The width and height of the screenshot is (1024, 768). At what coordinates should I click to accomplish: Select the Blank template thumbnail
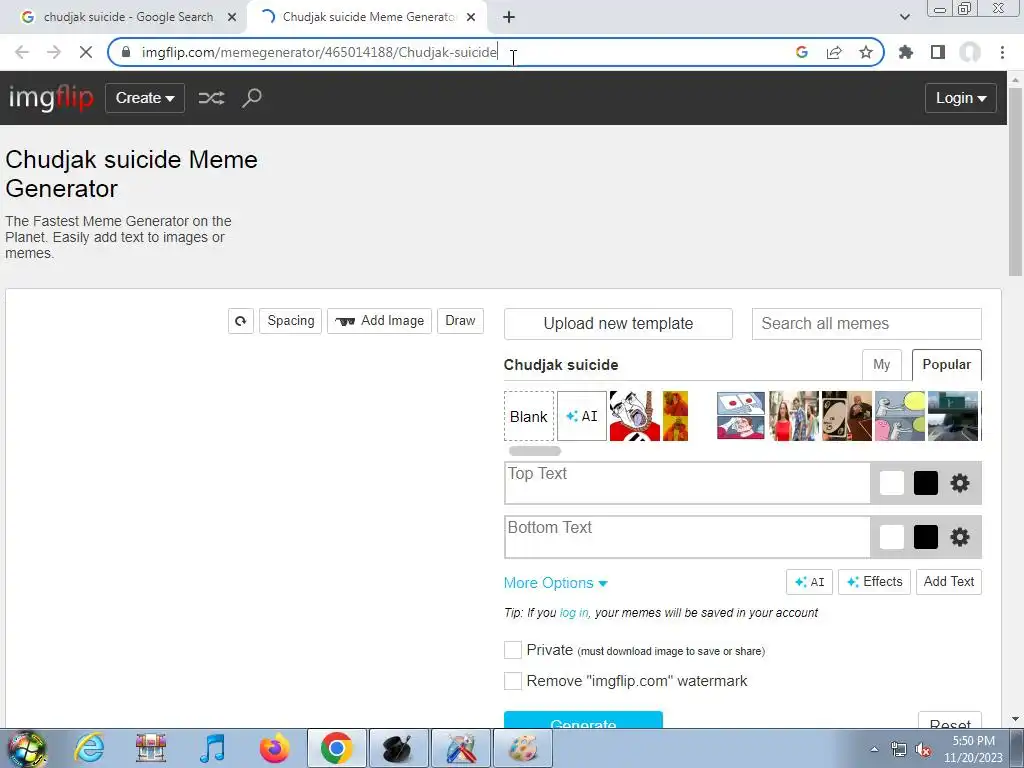click(x=529, y=416)
